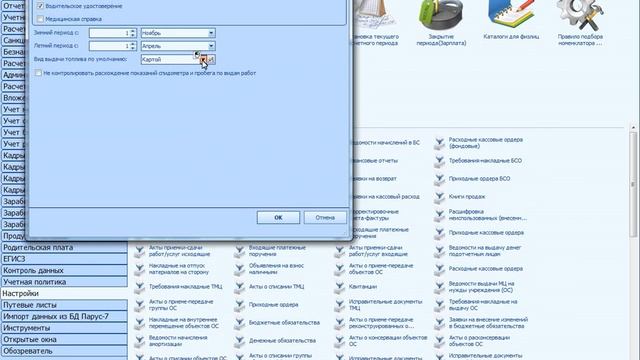Open Акты о консервации объектов ОС

pyautogui.click(x=381, y=340)
